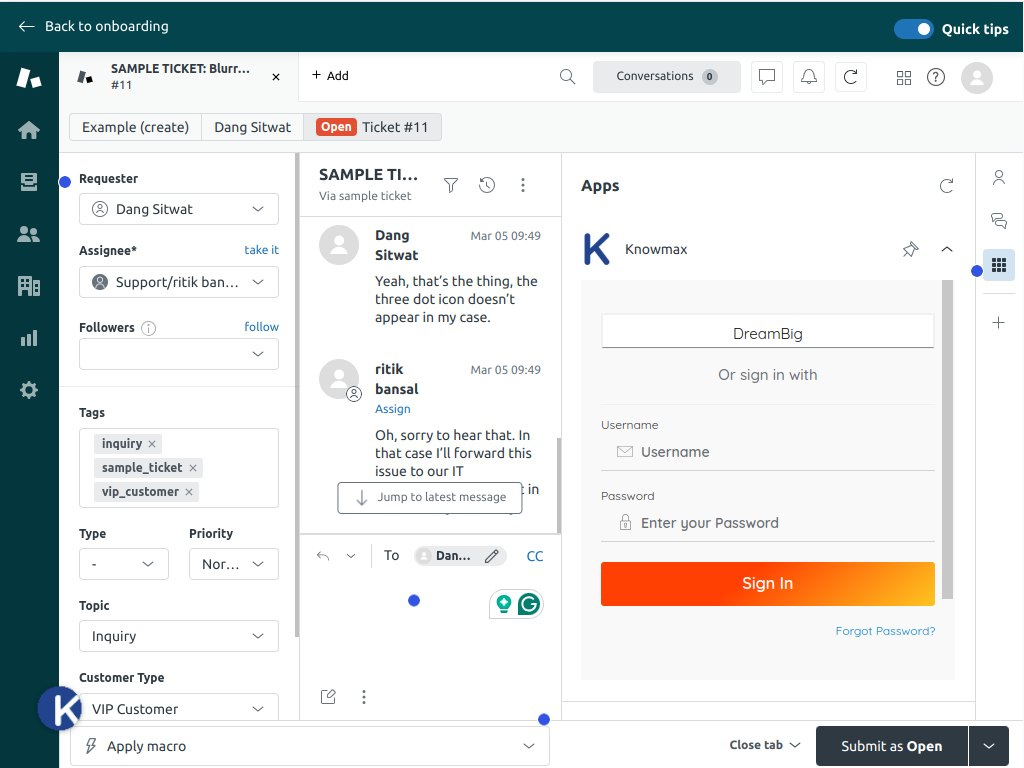
Task: Switch to the Dang Sitwat tab
Action: tap(252, 127)
